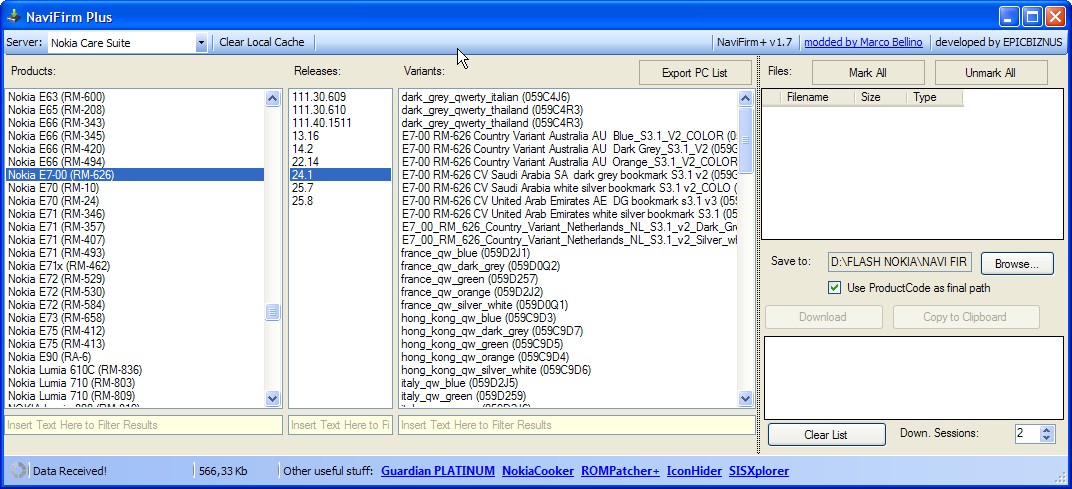This screenshot has height=489, width=1072.
Task: Select Nokia Lumia 710 (RM-803) product
Action: point(135,383)
